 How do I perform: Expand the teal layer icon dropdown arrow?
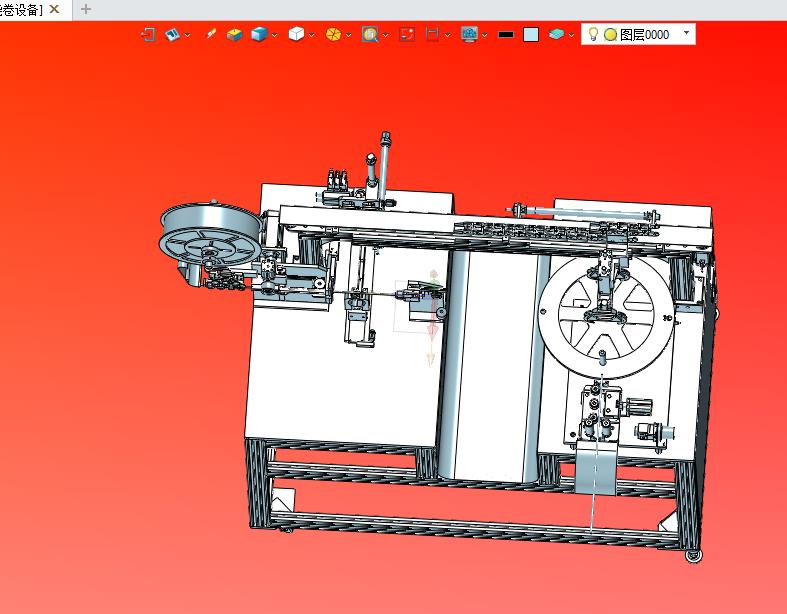click(x=571, y=35)
